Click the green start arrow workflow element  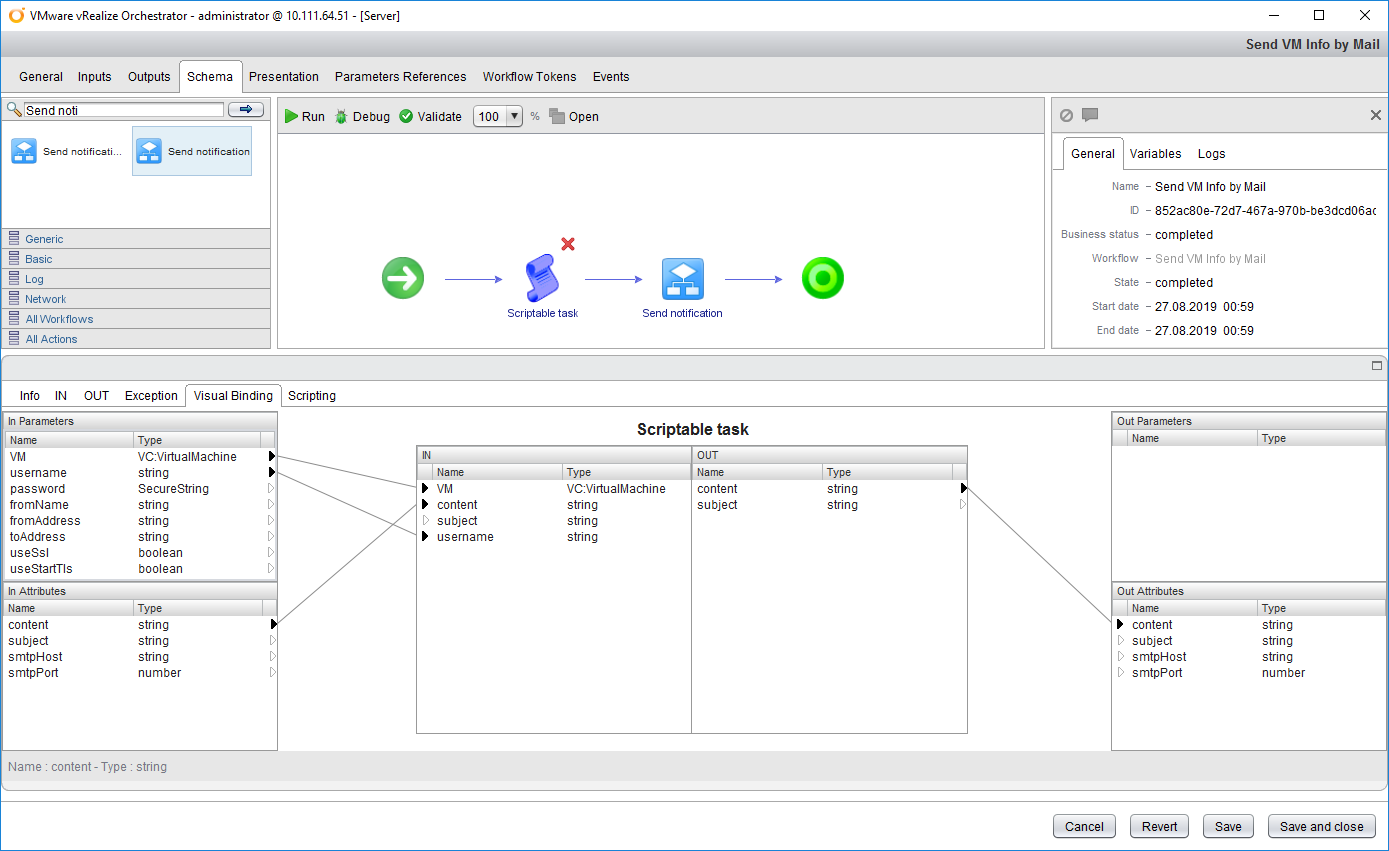click(403, 278)
